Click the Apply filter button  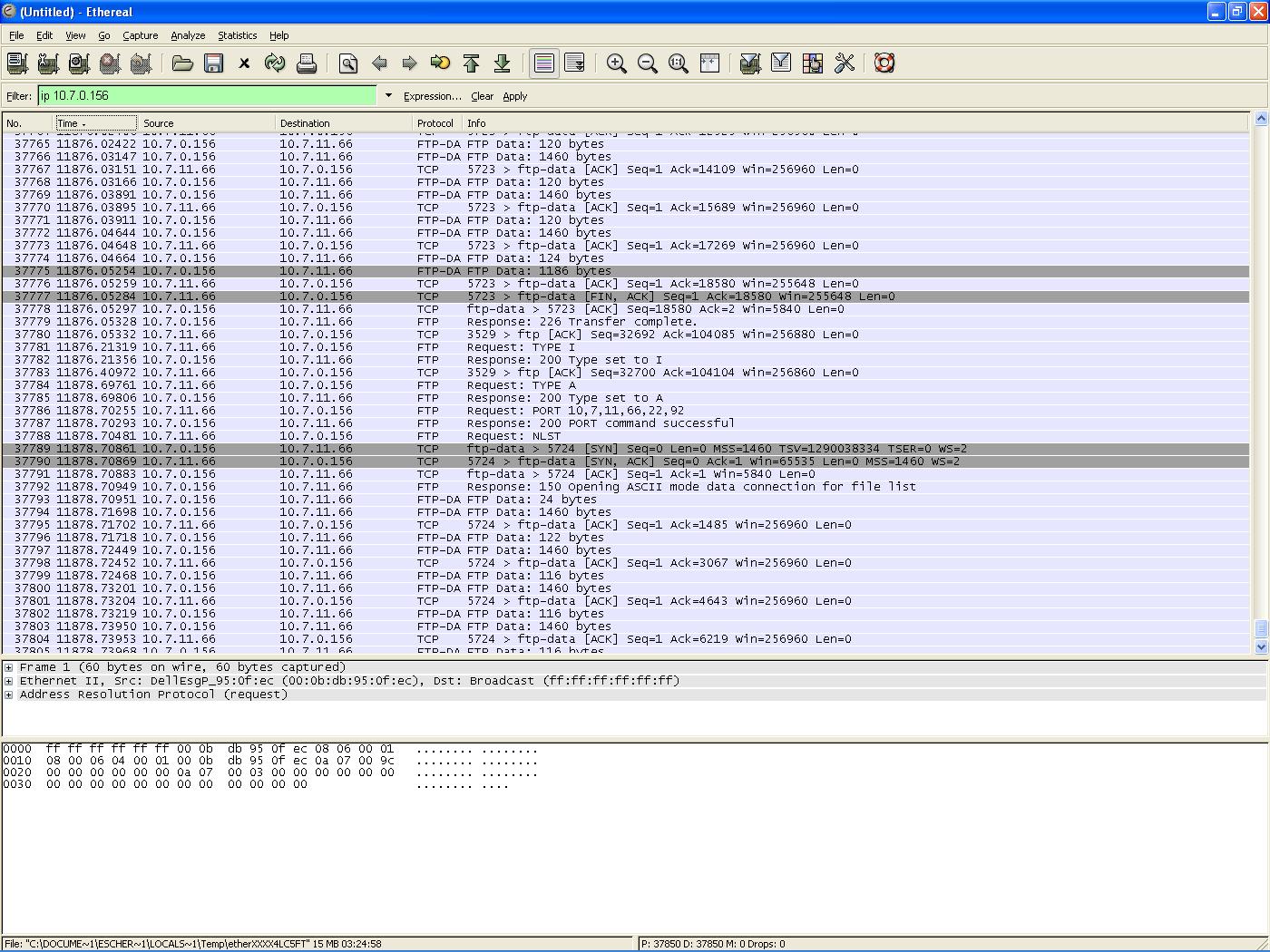[x=514, y=96]
